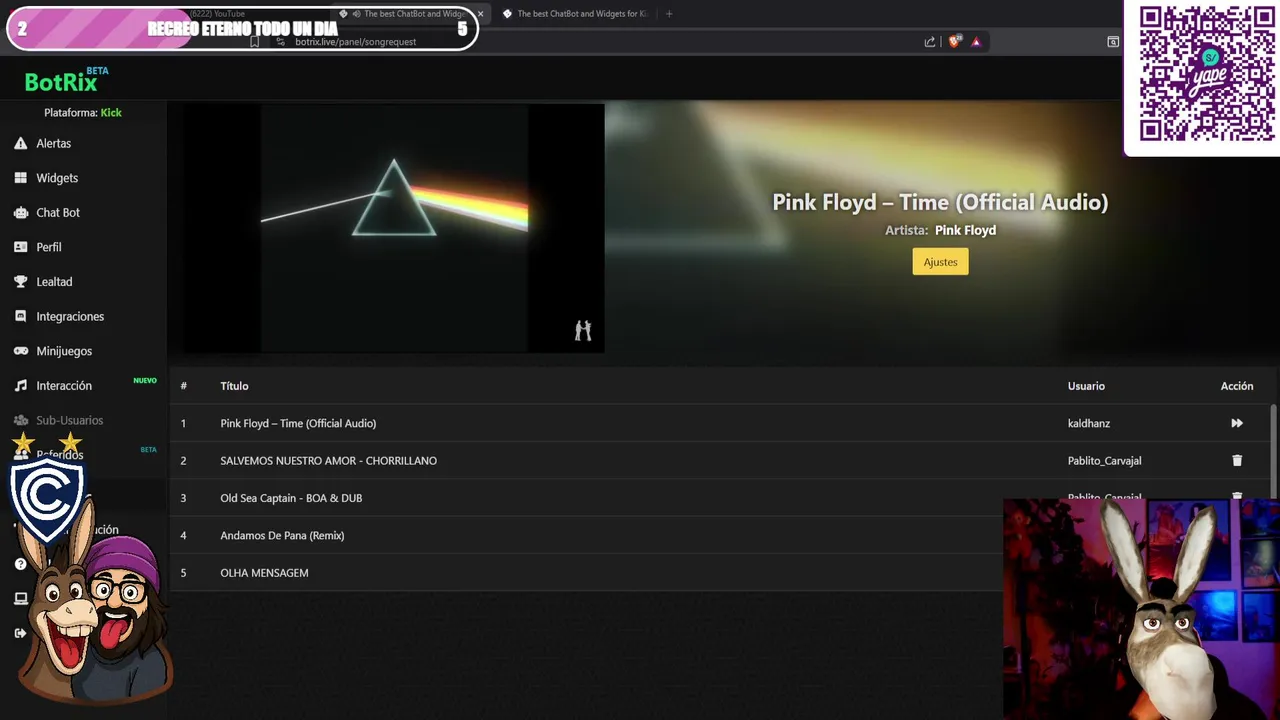
Task: Click the artist name Pink Floyd
Action: (x=965, y=230)
